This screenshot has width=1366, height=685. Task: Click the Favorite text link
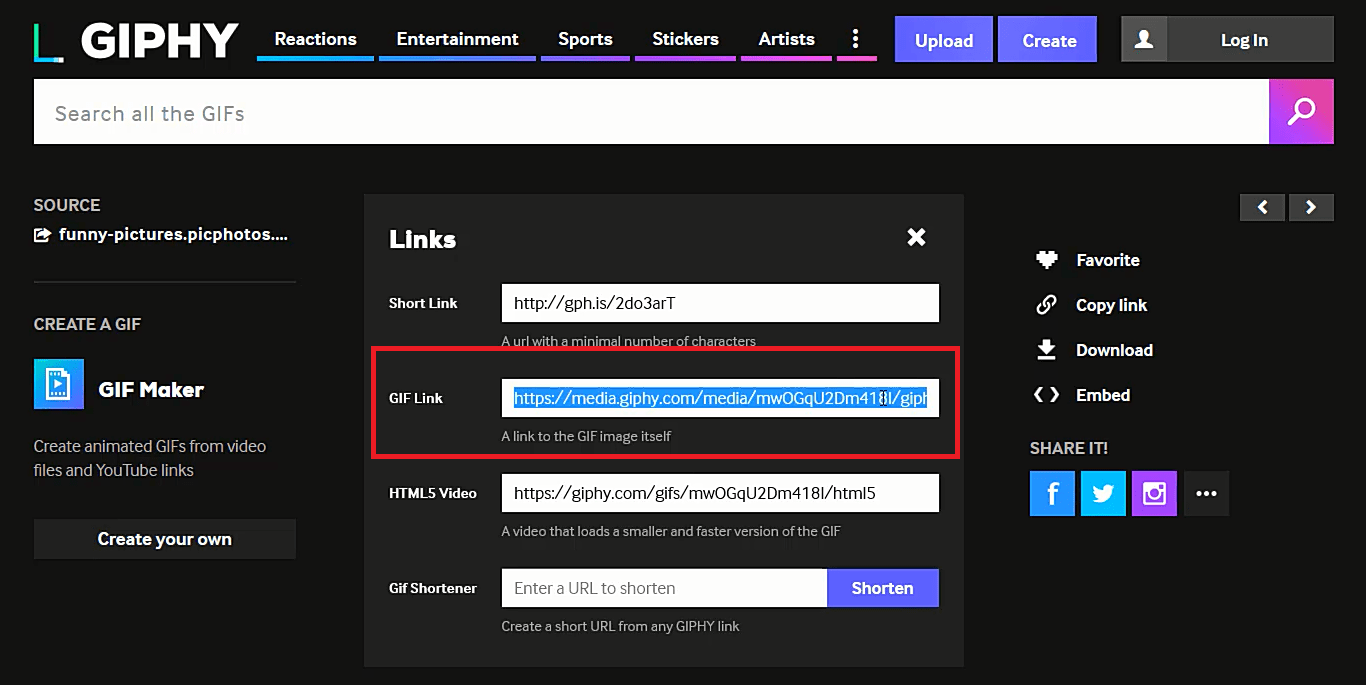coord(1108,260)
